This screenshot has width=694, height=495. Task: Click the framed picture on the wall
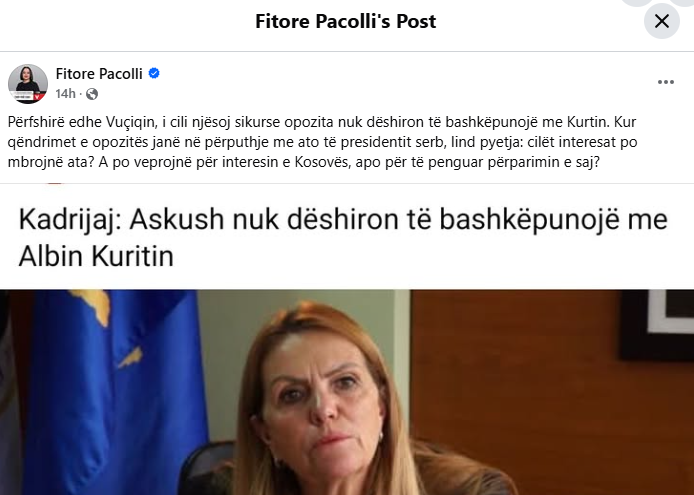(657, 325)
